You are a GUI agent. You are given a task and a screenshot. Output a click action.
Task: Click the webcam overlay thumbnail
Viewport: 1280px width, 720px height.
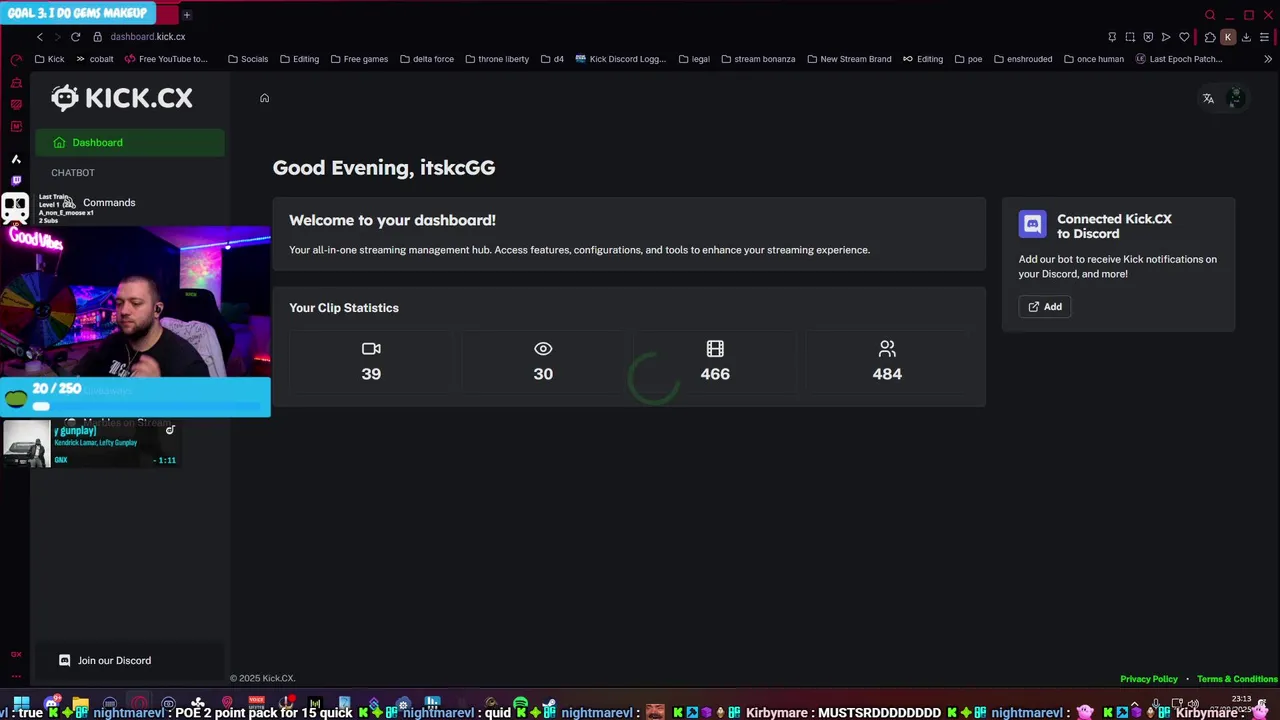(135, 302)
